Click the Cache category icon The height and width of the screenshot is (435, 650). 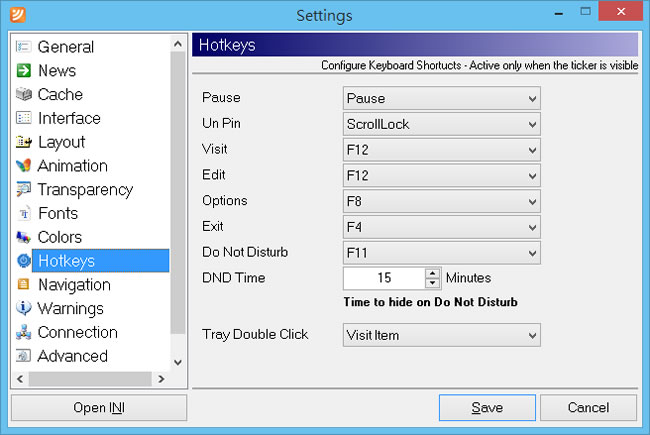[x=24, y=94]
